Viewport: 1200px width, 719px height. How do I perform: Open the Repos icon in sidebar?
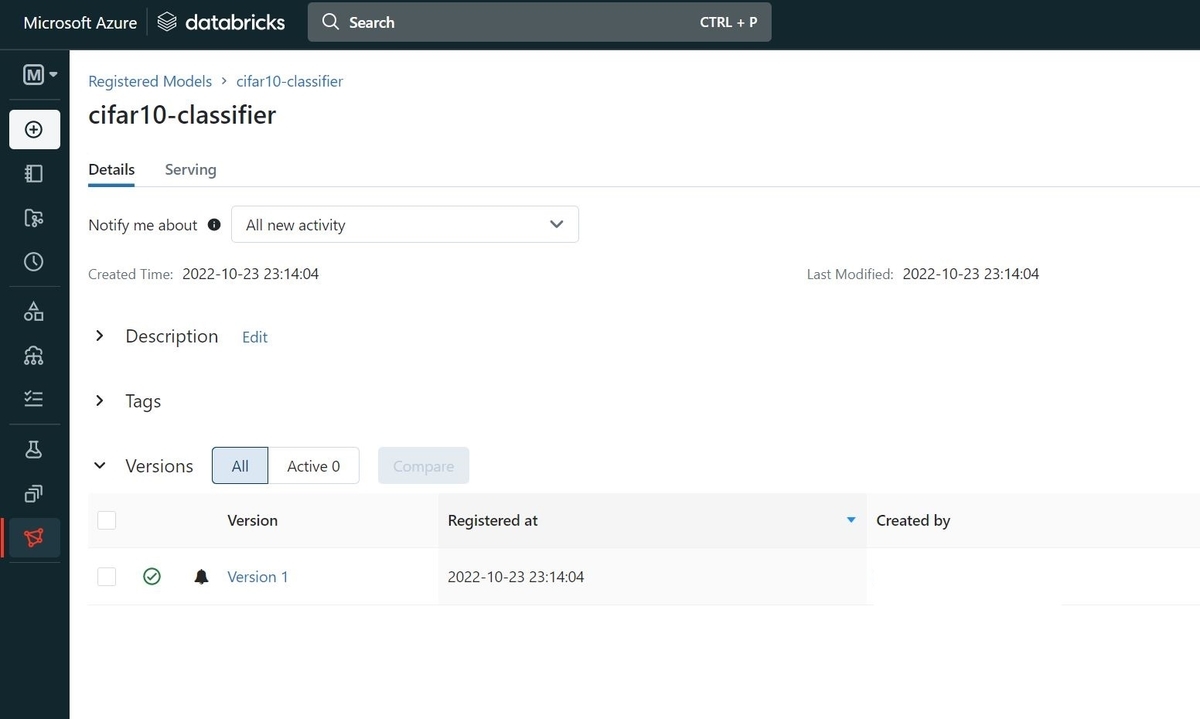click(34, 218)
